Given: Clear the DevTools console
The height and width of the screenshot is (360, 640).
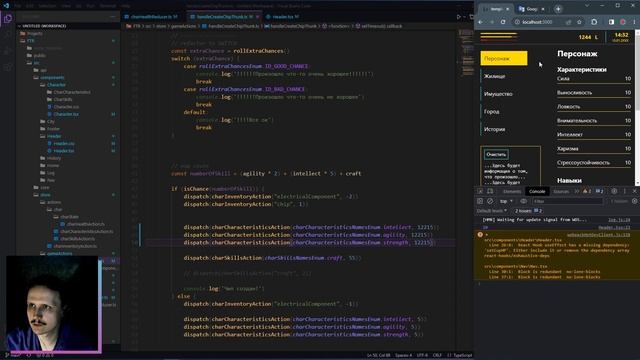Looking at the screenshot, I should [490, 201].
